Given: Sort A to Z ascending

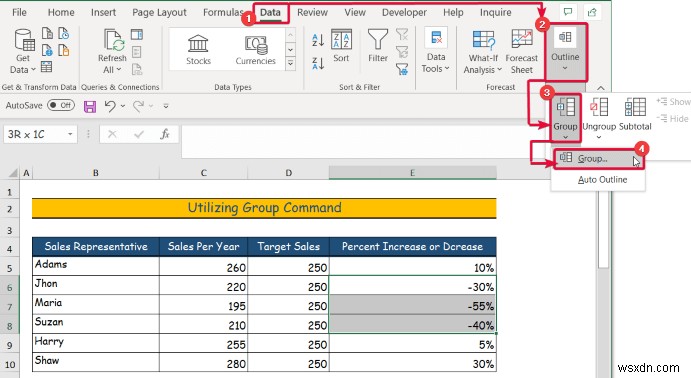Looking at the screenshot, I should 318,40.
